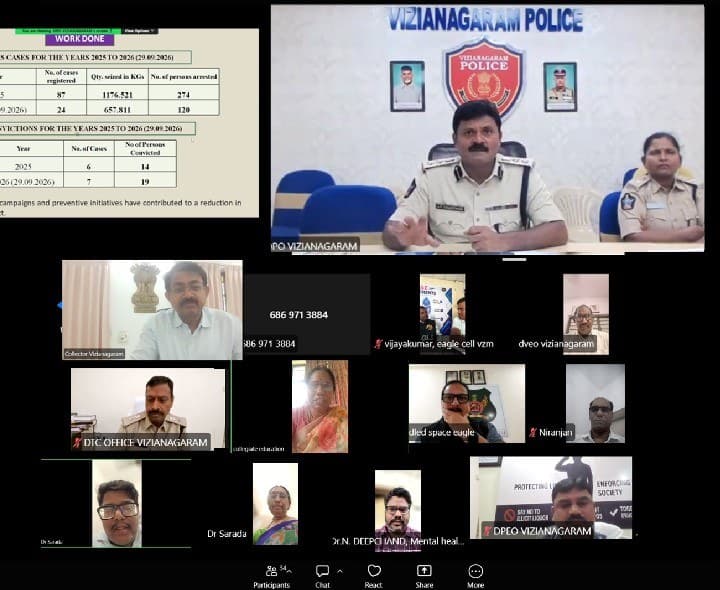Select Dr. N. DEEPCHAND video tile
The height and width of the screenshot is (590, 720).
pyautogui.click(x=398, y=510)
